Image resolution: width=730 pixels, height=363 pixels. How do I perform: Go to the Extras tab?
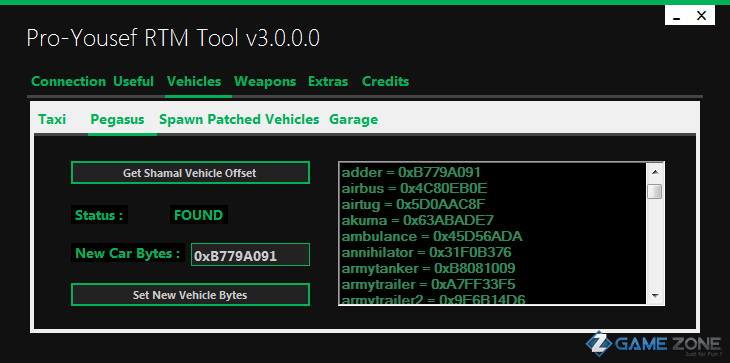(328, 81)
